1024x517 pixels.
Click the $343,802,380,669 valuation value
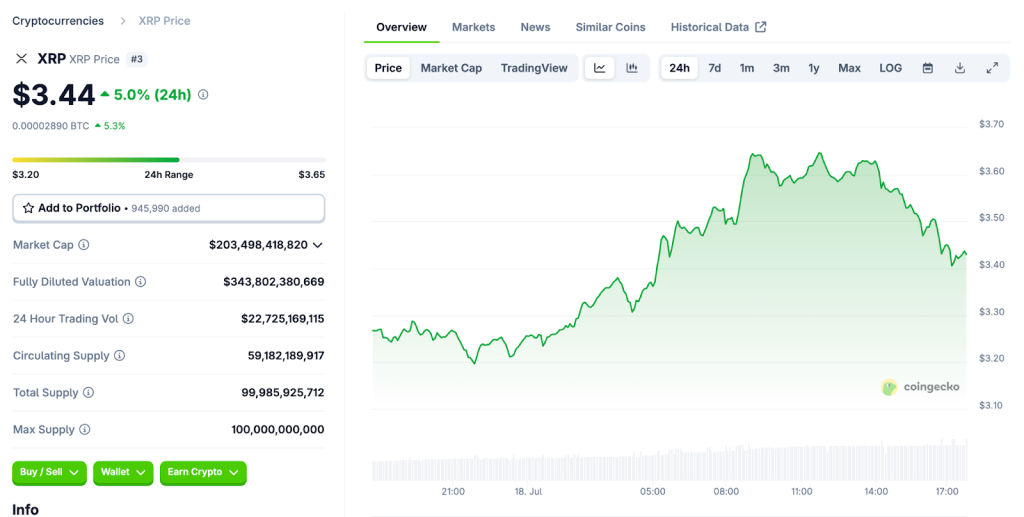pyautogui.click(x=274, y=282)
